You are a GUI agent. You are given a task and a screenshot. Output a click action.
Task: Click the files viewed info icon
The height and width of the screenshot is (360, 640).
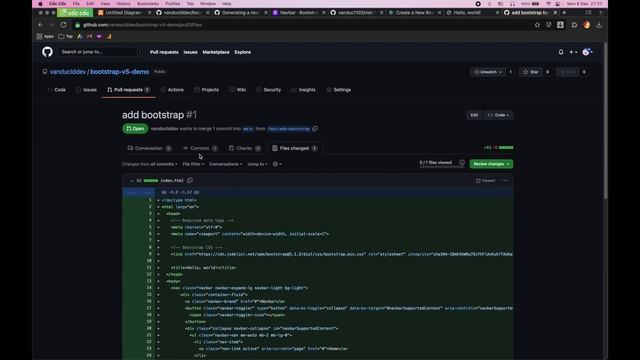(462, 162)
